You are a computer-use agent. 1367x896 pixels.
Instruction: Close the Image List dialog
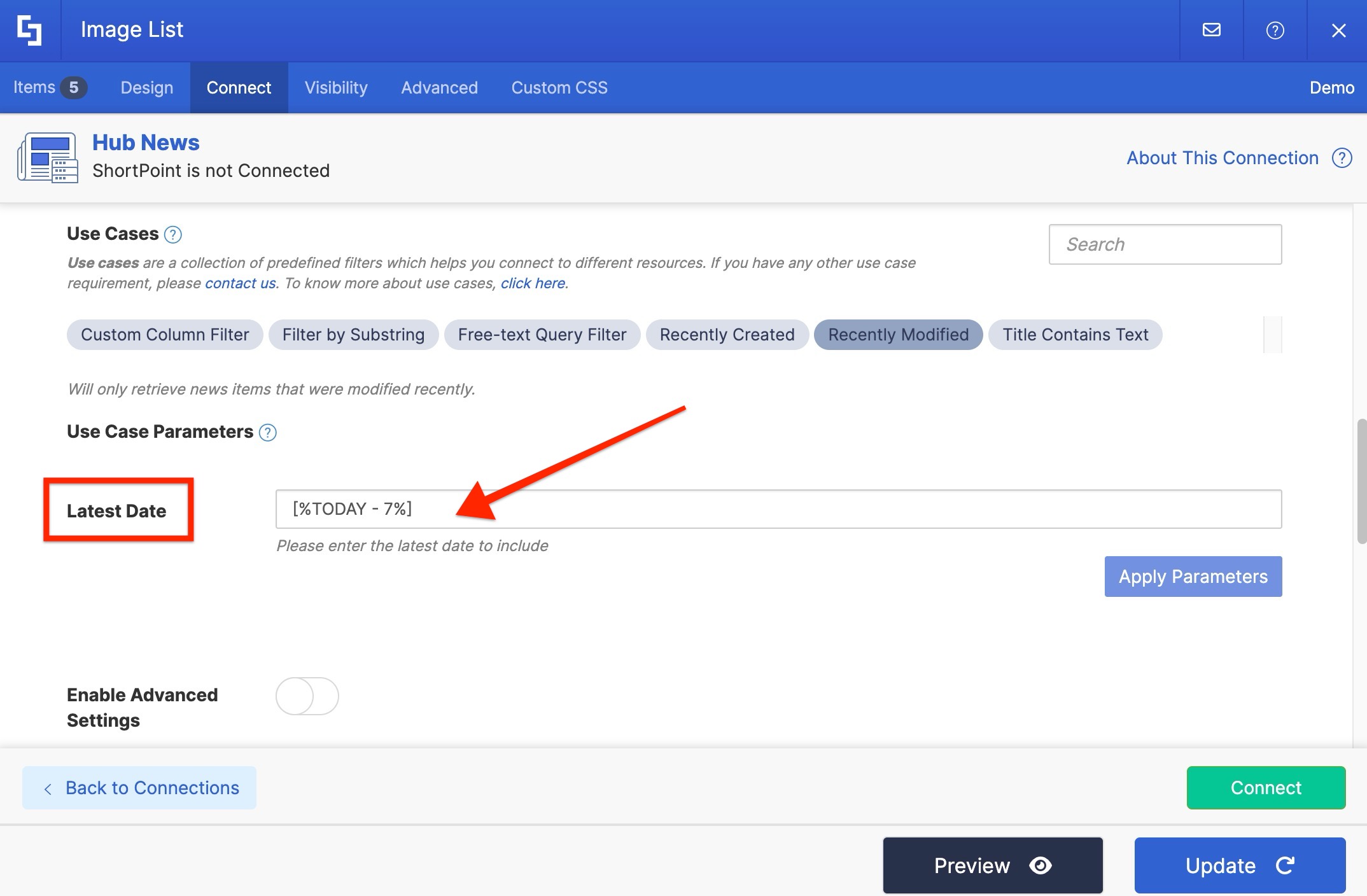click(1338, 30)
